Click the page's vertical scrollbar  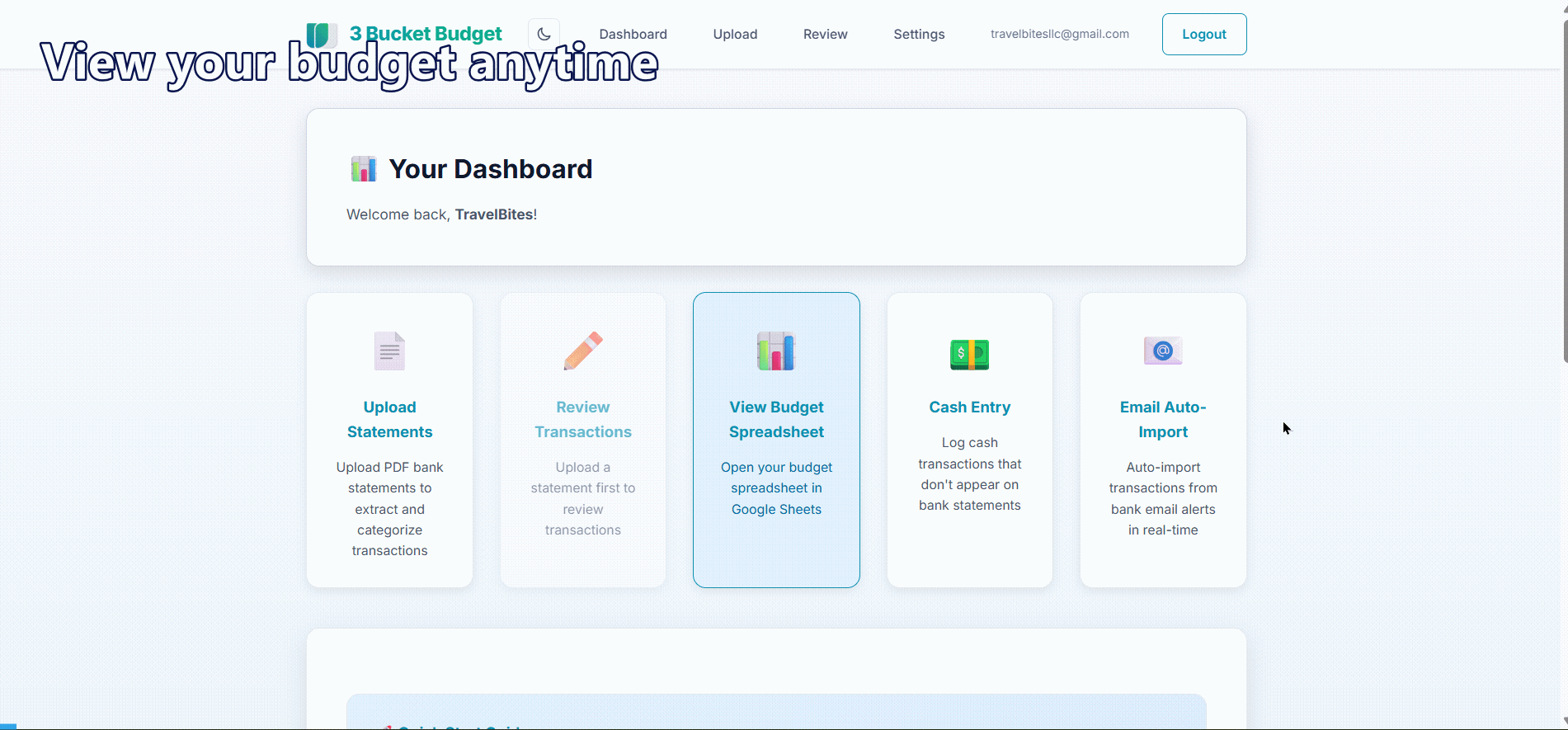tap(1564, 190)
